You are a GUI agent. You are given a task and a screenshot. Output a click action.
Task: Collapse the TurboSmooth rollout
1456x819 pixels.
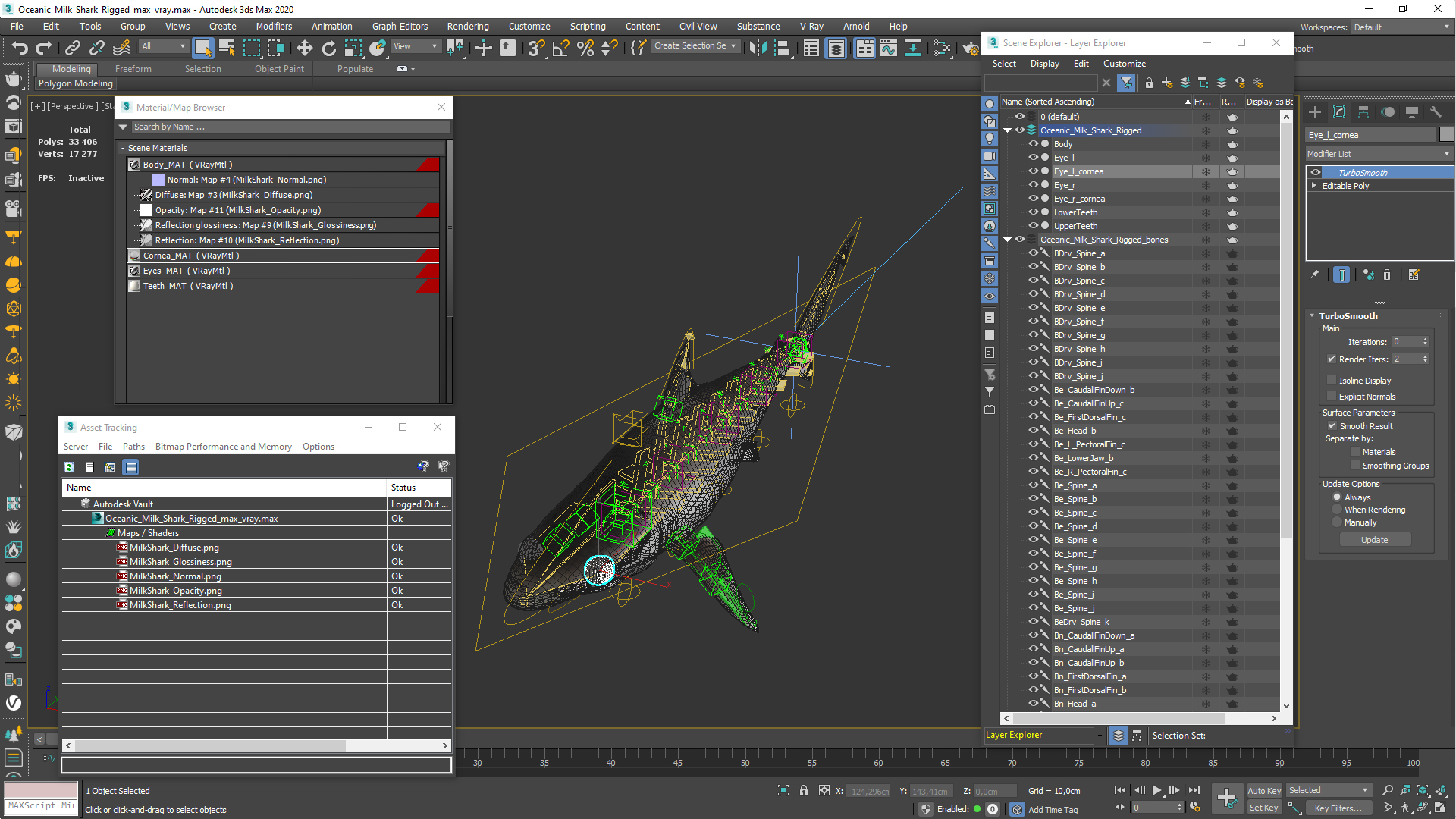pos(1312,316)
